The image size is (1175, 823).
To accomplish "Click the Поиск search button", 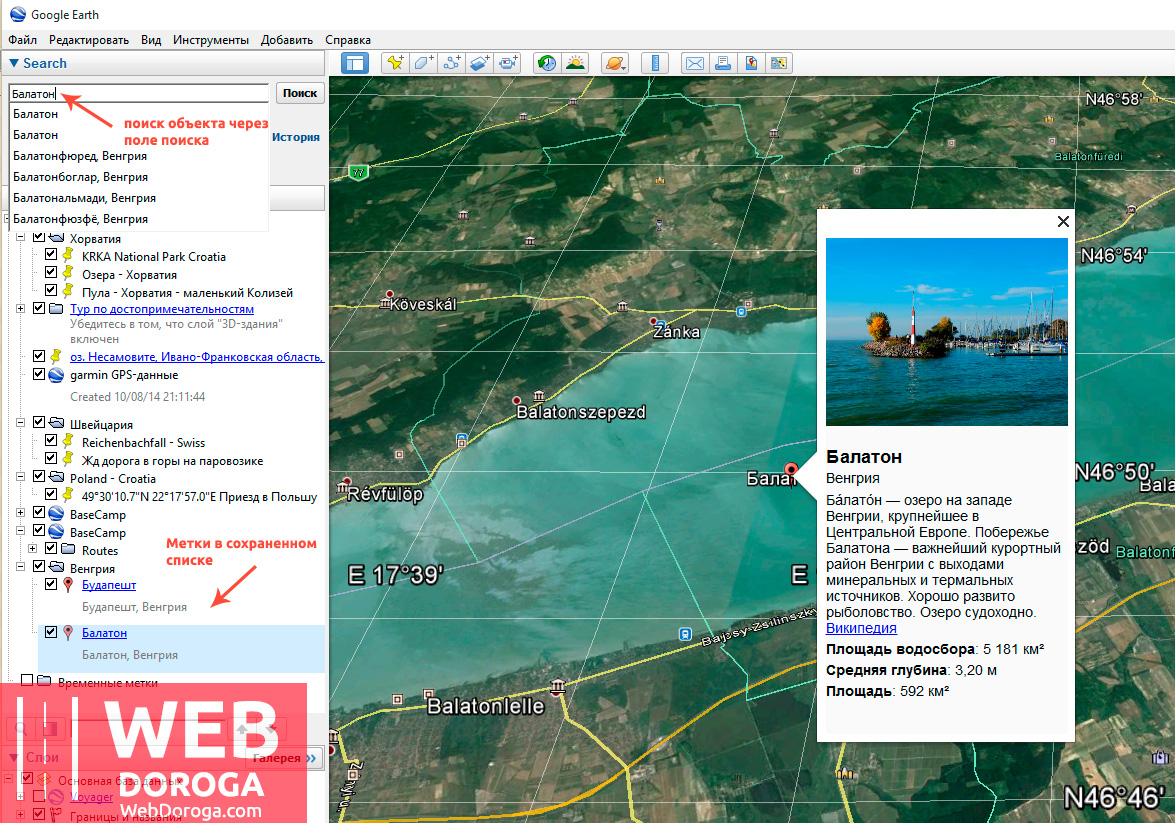I will 300,93.
